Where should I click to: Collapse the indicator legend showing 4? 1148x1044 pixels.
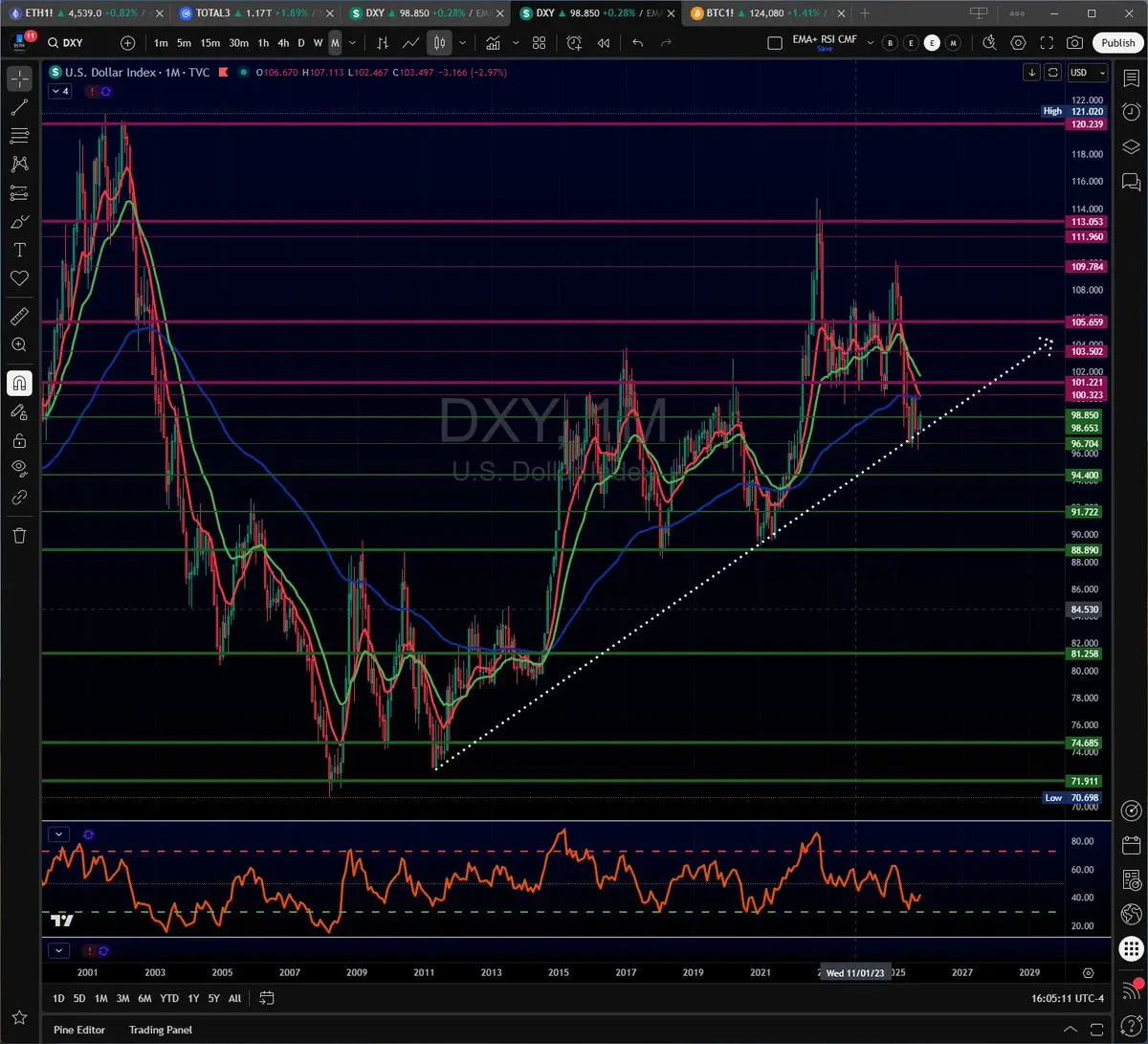point(58,91)
